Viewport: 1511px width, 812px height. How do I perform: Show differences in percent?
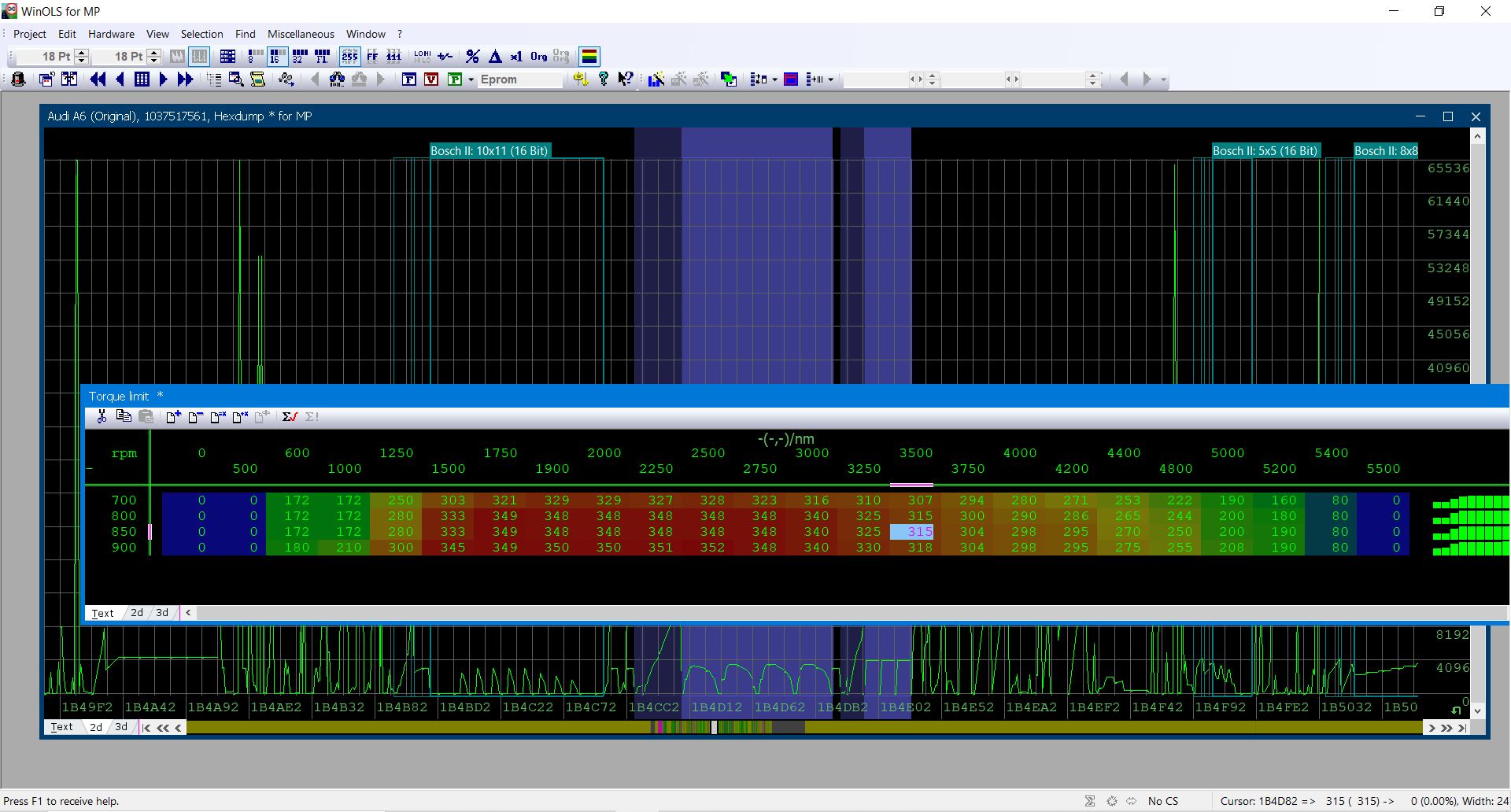[x=472, y=56]
